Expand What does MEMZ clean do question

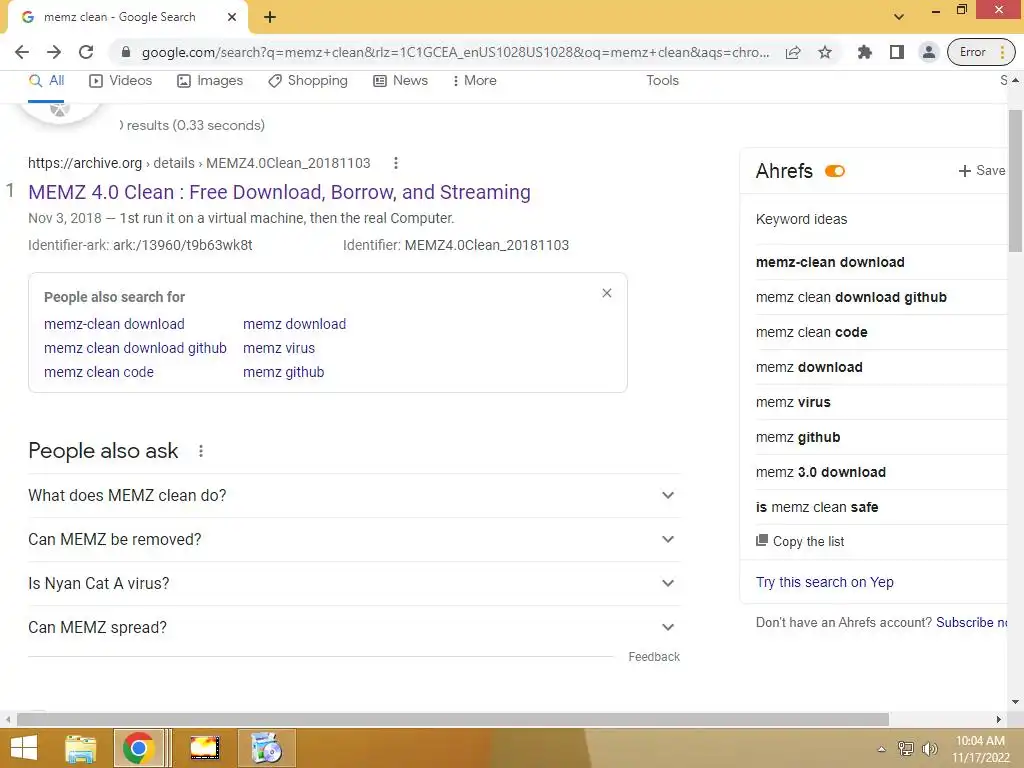tap(354, 496)
